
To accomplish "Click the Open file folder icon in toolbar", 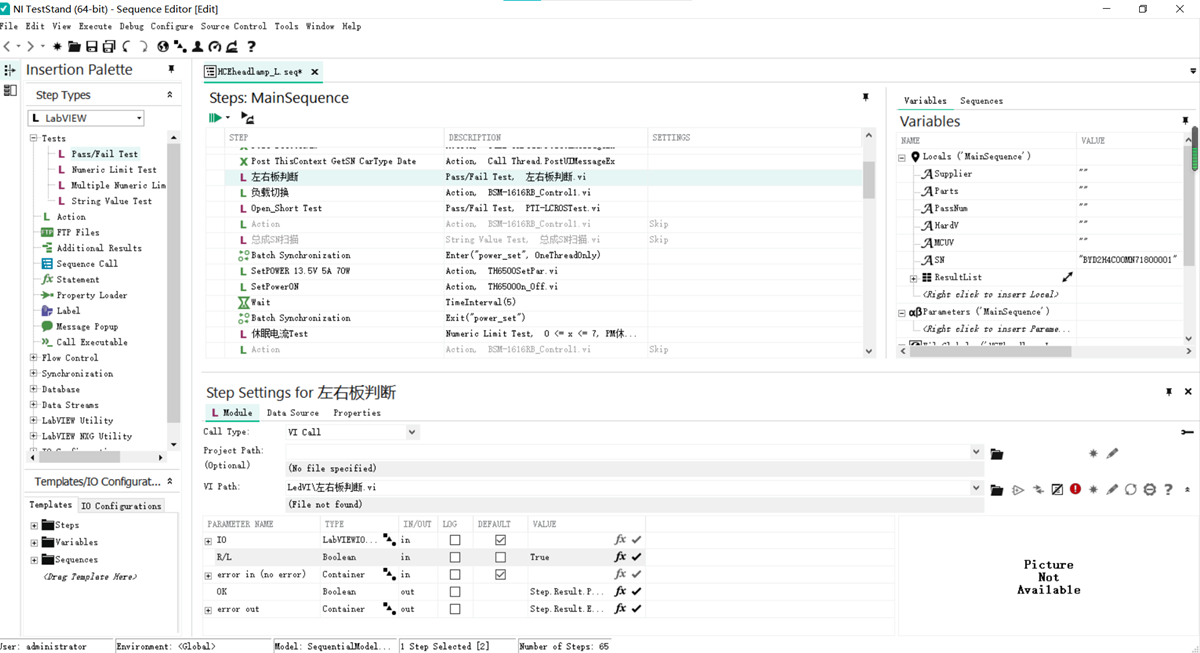I will click(x=75, y=47).
